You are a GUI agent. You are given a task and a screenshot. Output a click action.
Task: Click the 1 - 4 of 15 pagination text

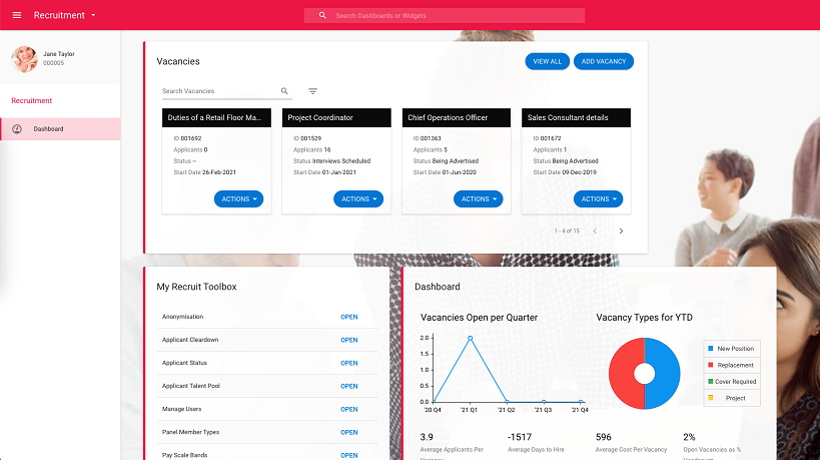coord(567,231)
